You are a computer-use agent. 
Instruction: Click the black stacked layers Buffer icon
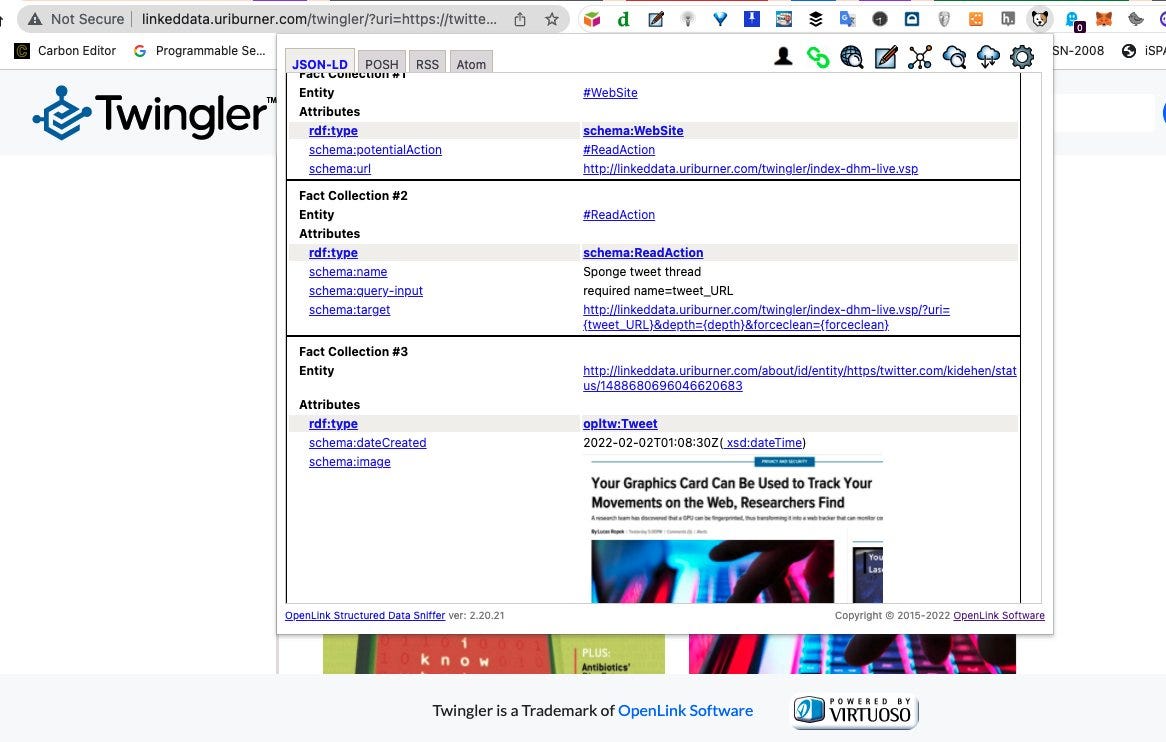tap(816, 19)
